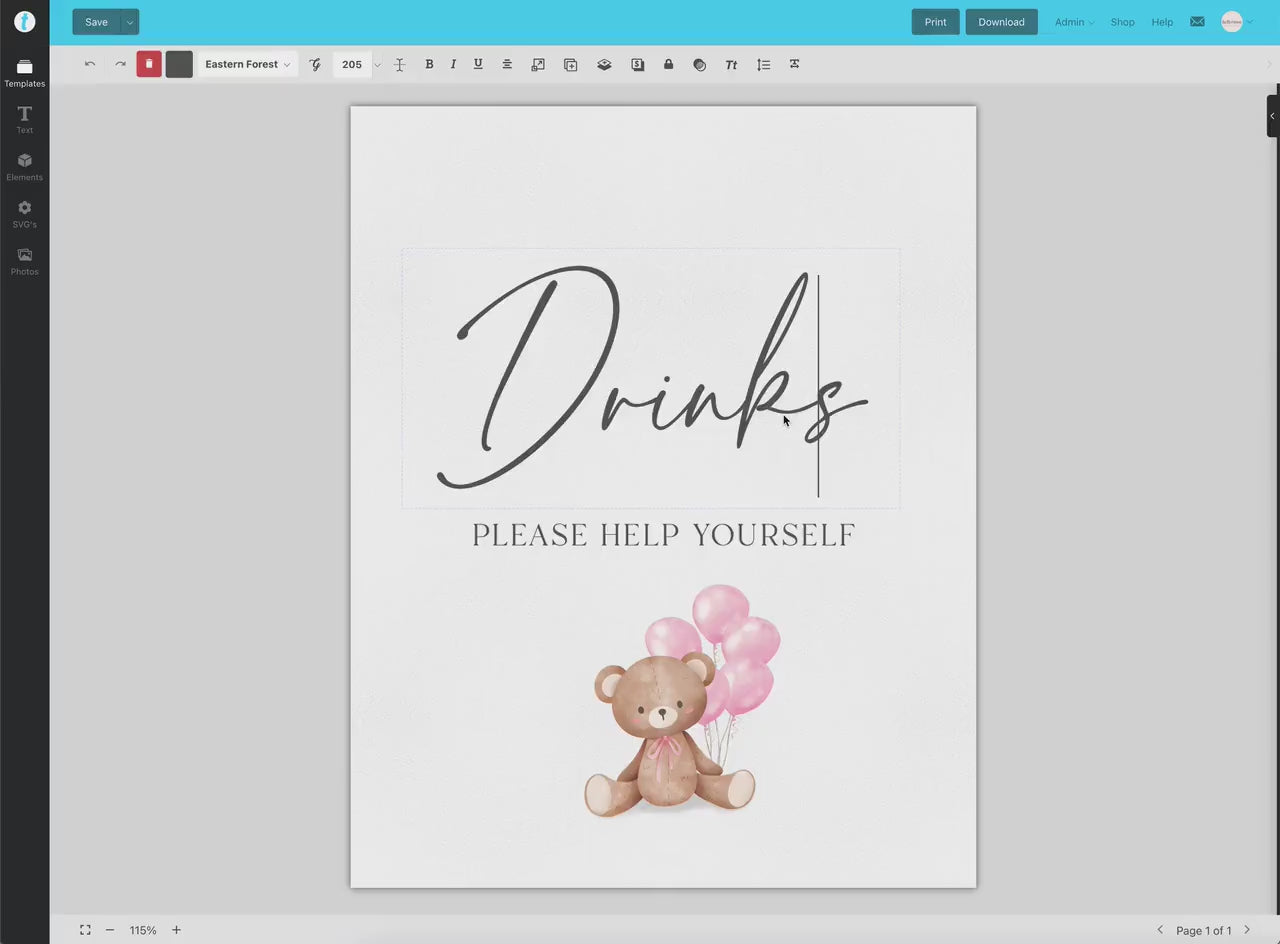This screenshot has width=1280, height=944.
Task: Open the Shop link
Action: pos(1122,22)
